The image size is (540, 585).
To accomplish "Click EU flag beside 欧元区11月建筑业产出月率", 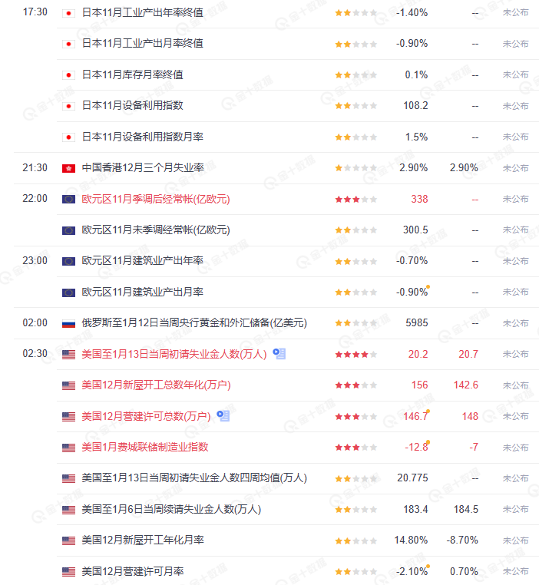I will (x=68, y=292).
